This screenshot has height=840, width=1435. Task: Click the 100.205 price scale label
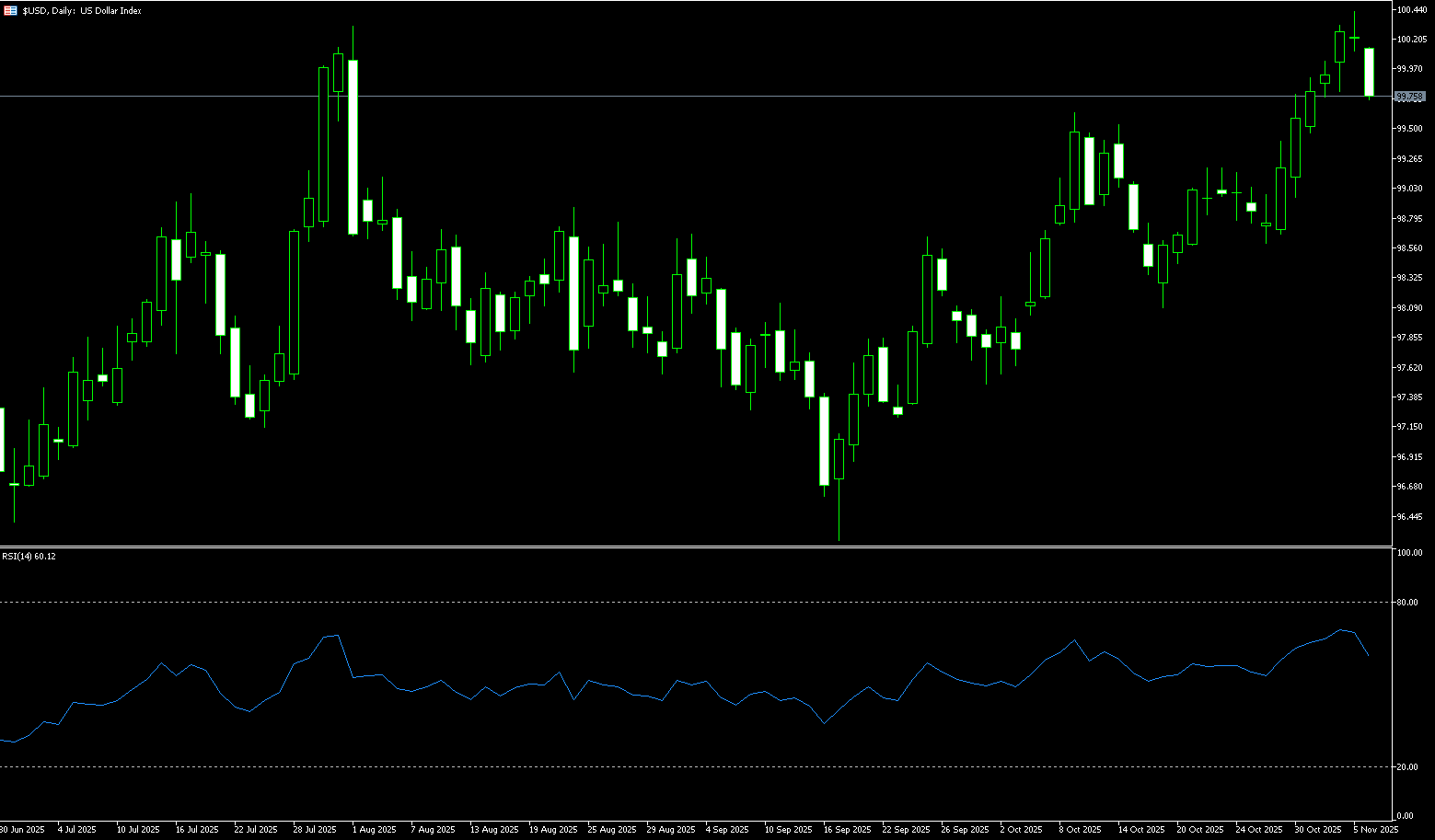[x=1410, y=40]
